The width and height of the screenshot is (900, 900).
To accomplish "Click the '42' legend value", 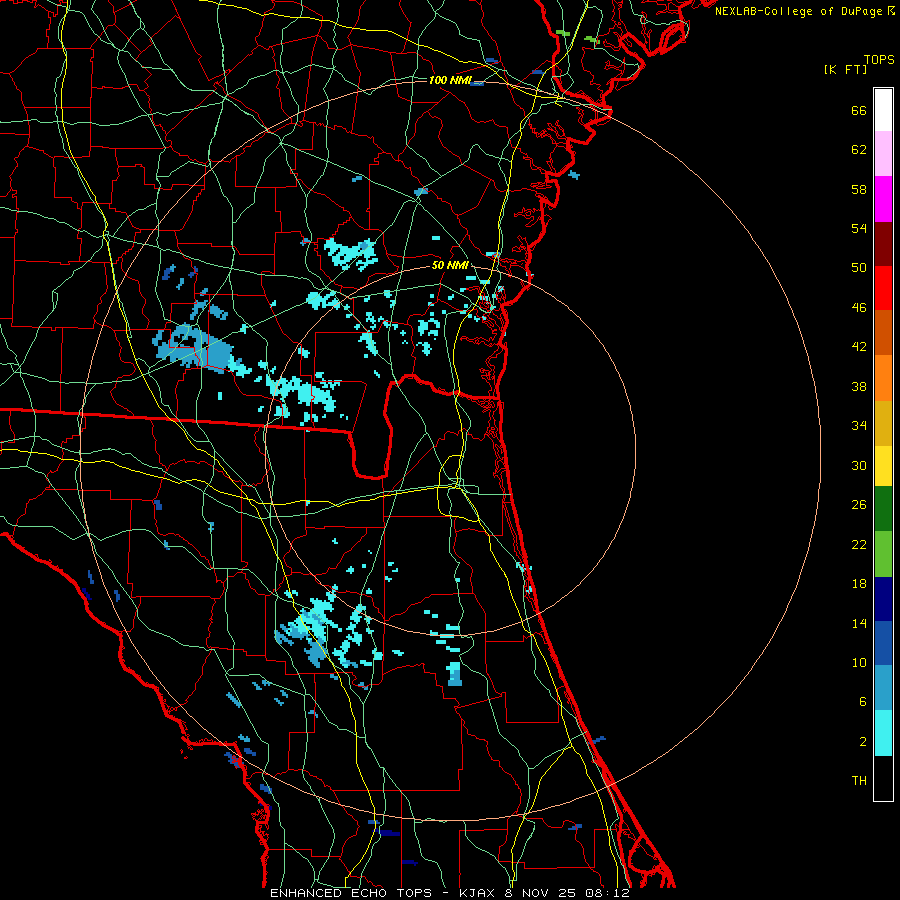I will tap(859, 347).
